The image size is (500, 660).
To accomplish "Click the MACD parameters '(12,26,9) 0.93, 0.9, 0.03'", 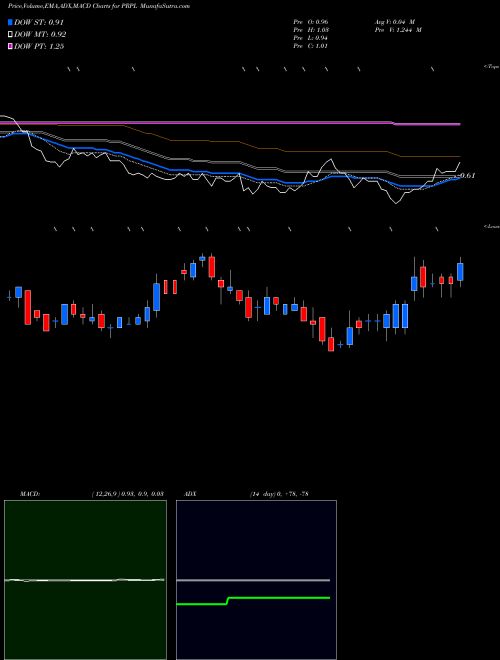I will 127,494.
